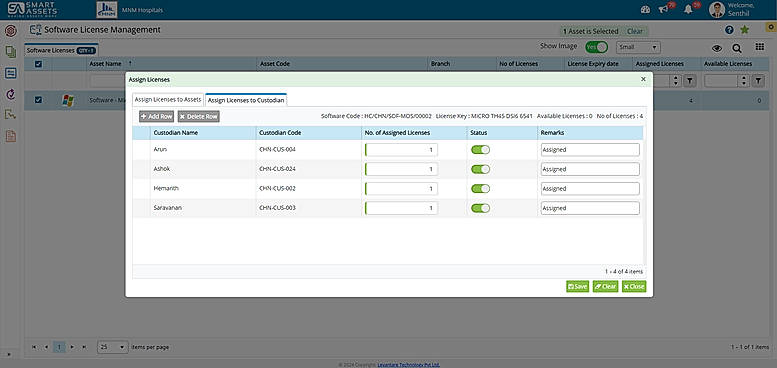Click the Windows software asset thumbnail
Screen dimensions: 777x368
(68, 101)
